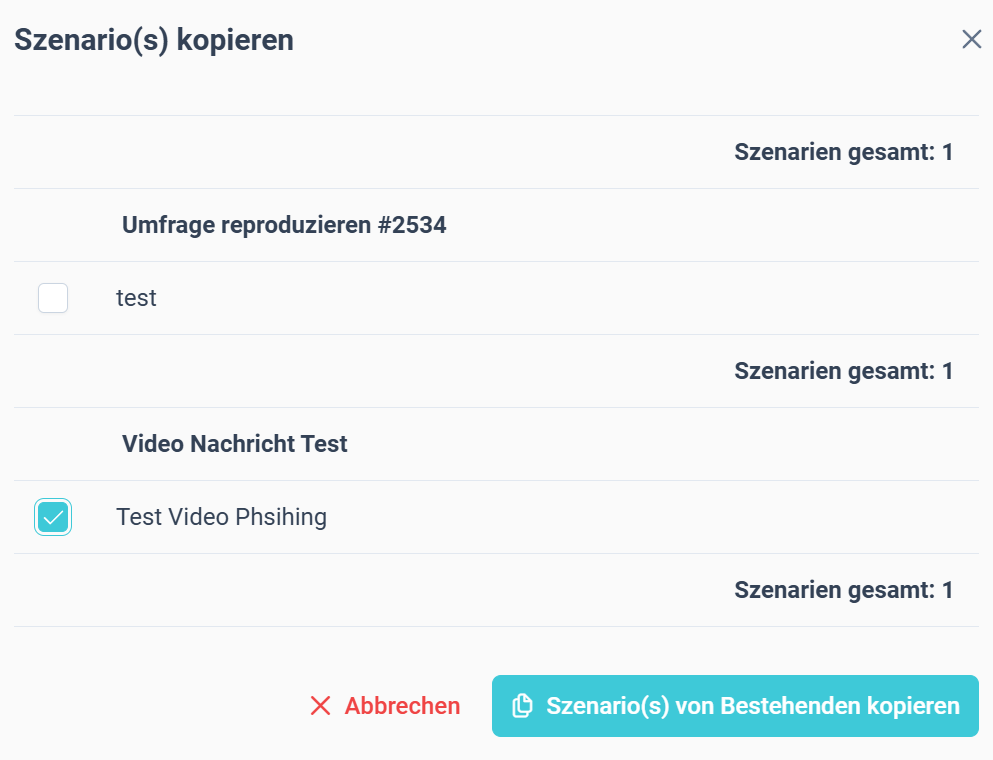
Task: Select the "test" scenario label
Action: coord(136,298)
